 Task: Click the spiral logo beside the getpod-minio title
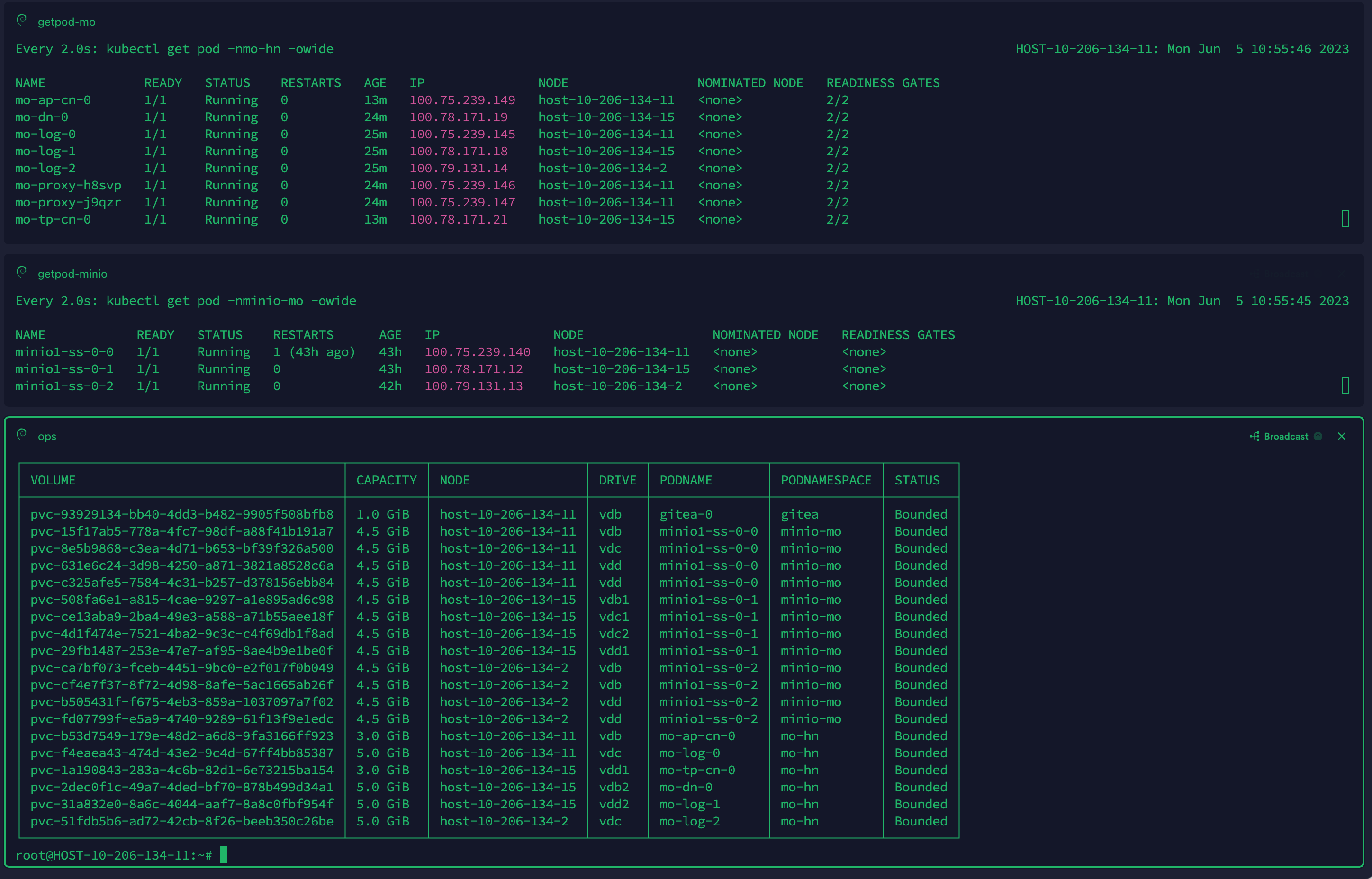pos(22,274)
